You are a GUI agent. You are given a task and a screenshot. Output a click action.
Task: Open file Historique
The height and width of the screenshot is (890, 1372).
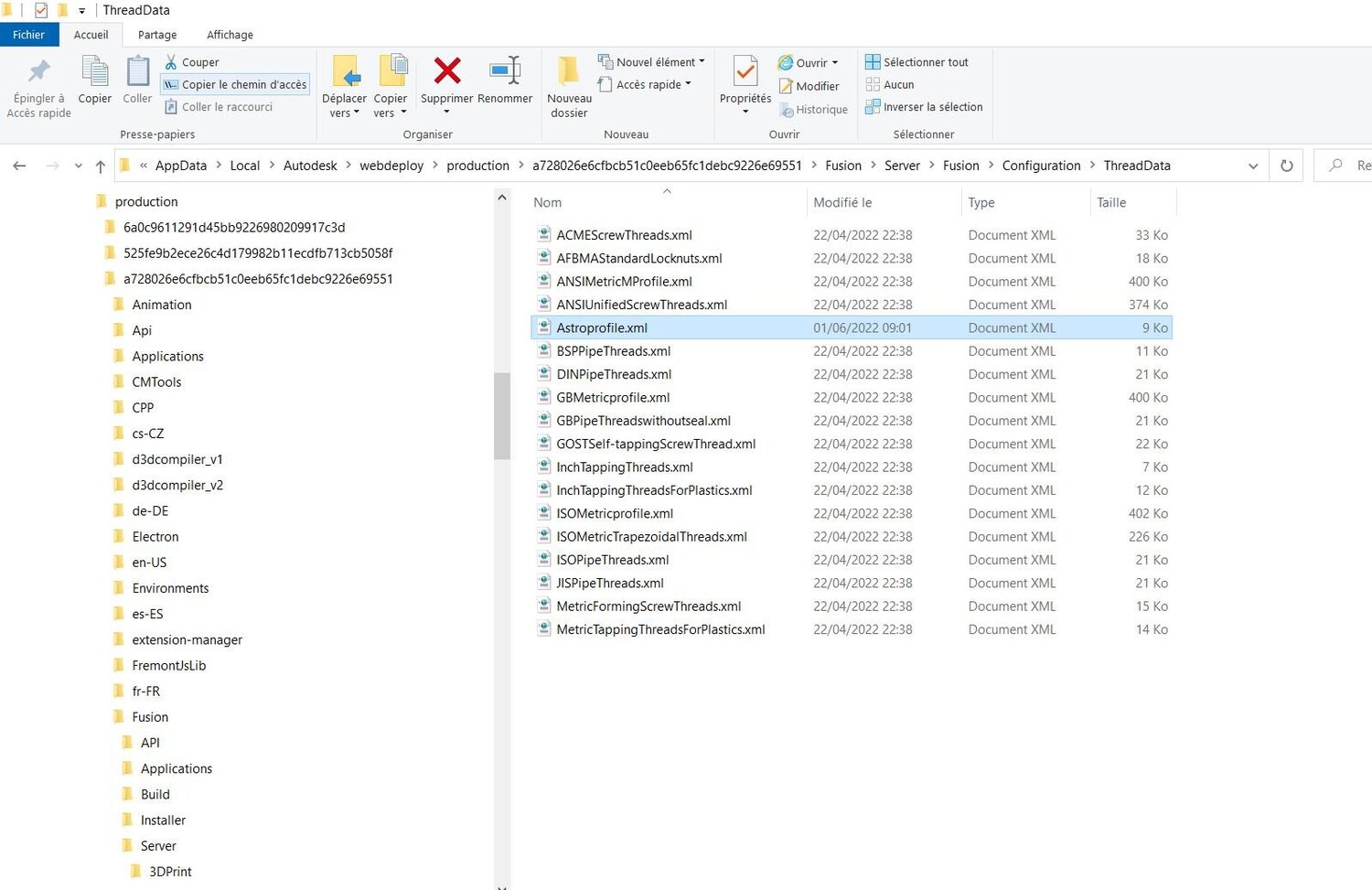click(x=813, y=110)
